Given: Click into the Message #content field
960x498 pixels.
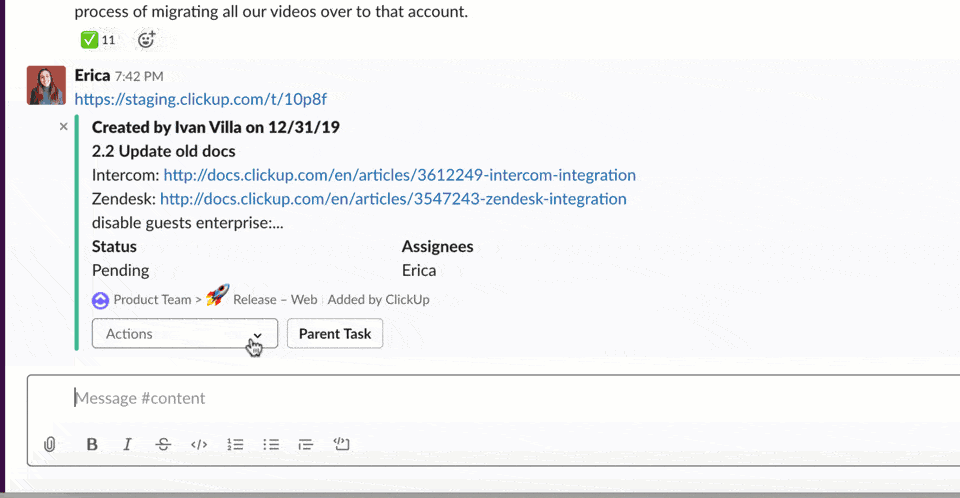Looking at the screenshot, I should tap(493, 398).
